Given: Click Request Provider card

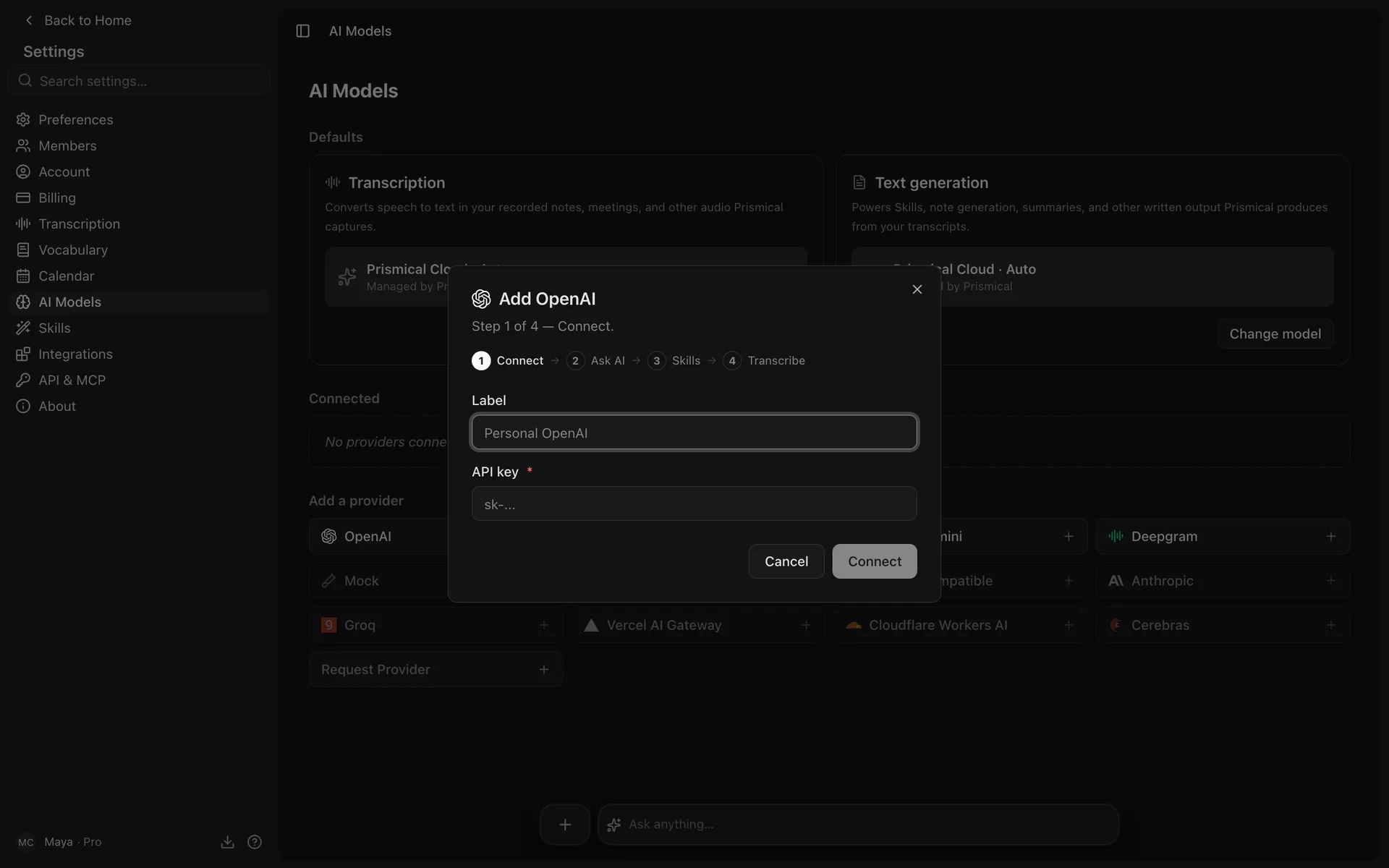Looking at the screenshot, I should [436, 669].
